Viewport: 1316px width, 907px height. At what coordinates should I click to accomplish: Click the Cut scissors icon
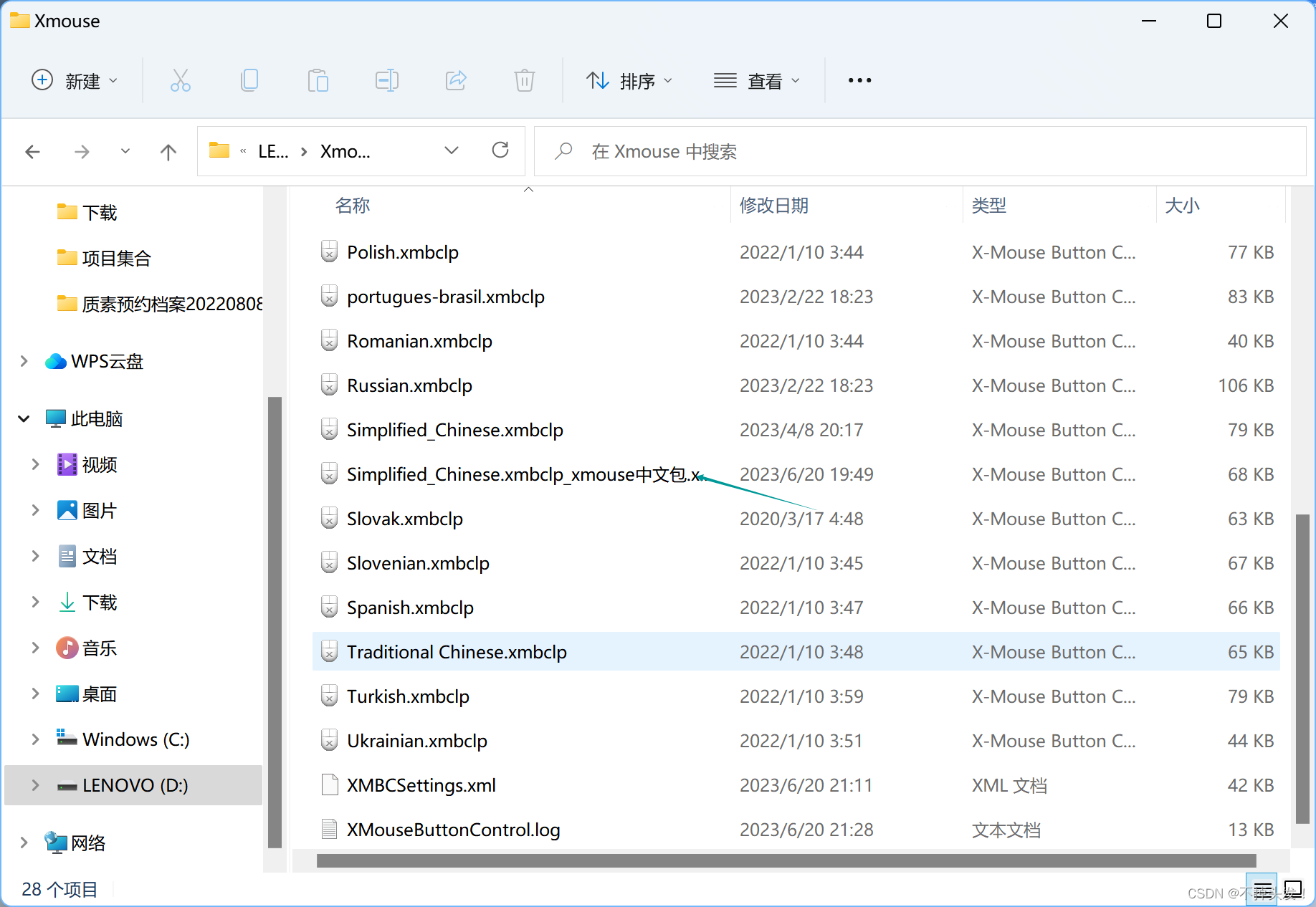click(x=181, y=80)
